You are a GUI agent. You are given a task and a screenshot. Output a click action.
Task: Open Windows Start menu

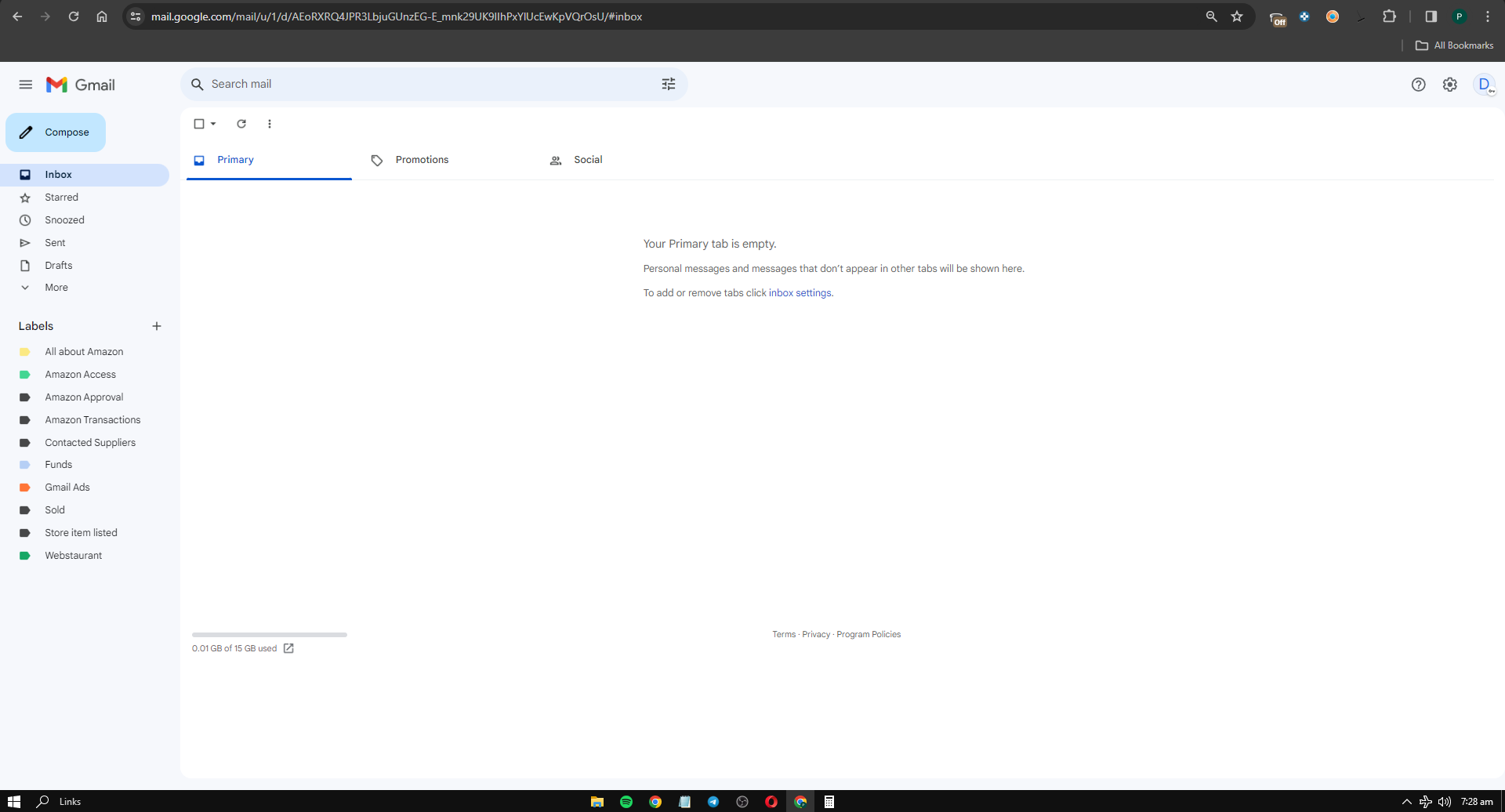pos(13,802)
